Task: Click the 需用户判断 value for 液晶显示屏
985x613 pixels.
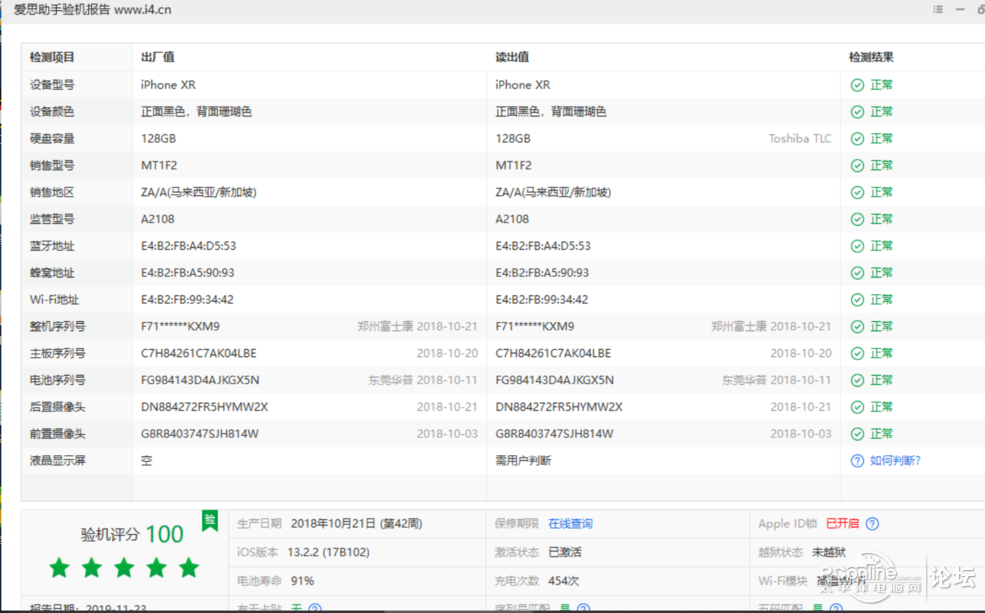Action: (523, 461)
